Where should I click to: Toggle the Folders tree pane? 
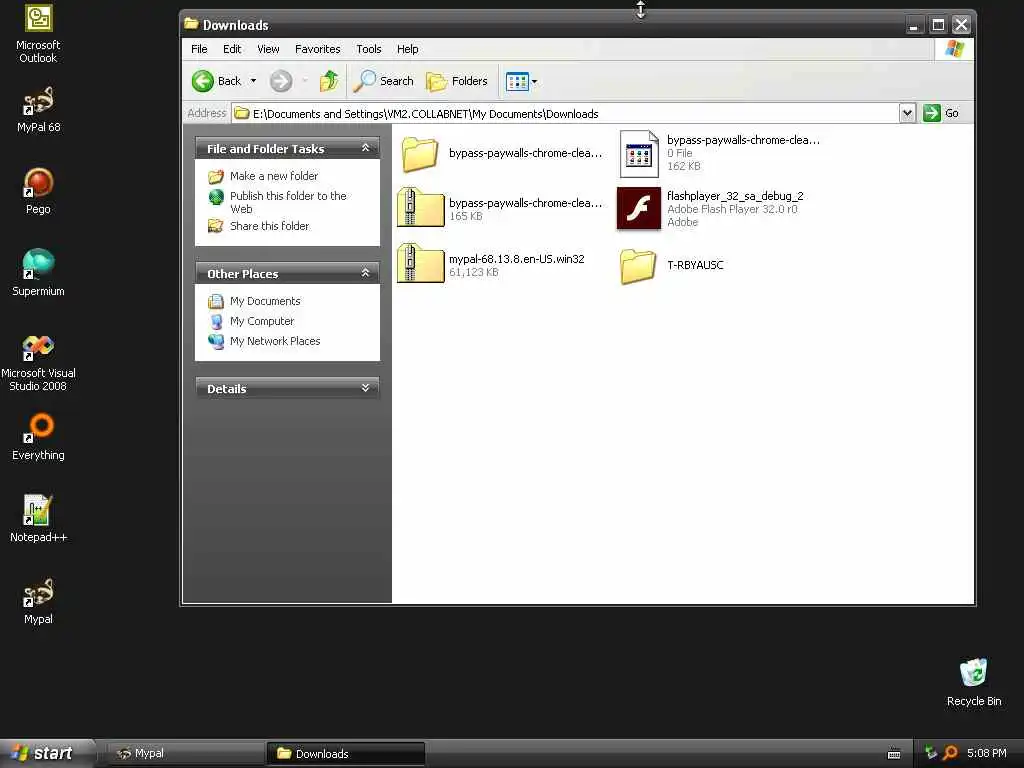click(x=456, y=81)
